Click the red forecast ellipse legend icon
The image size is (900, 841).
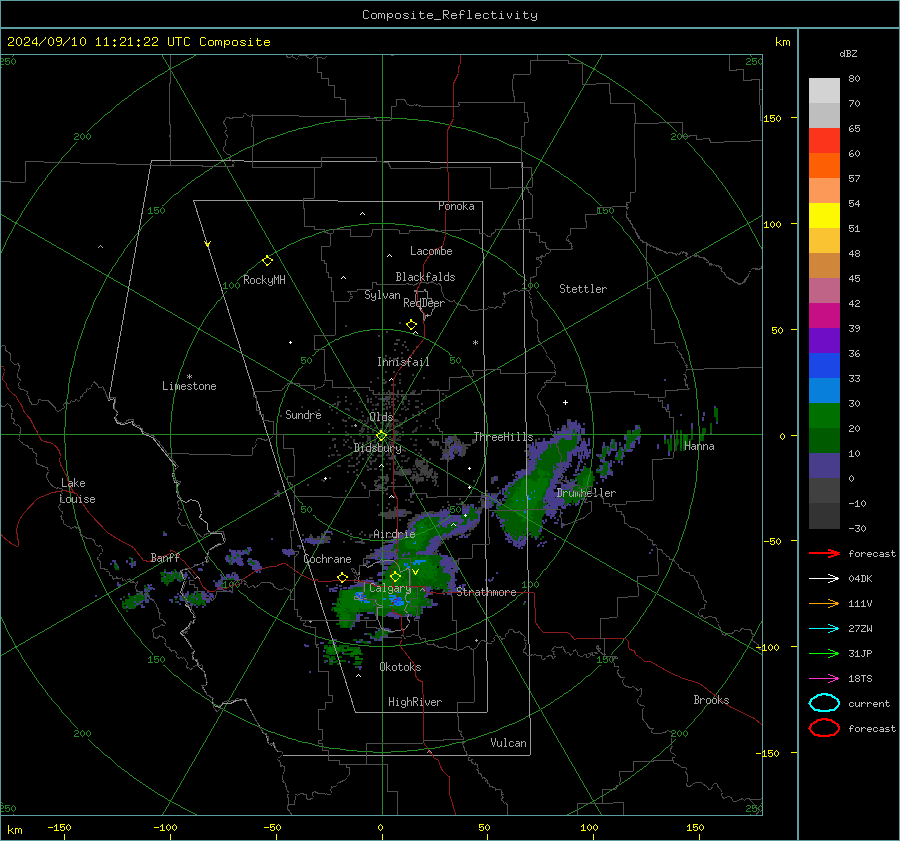(x=824, y=728)
